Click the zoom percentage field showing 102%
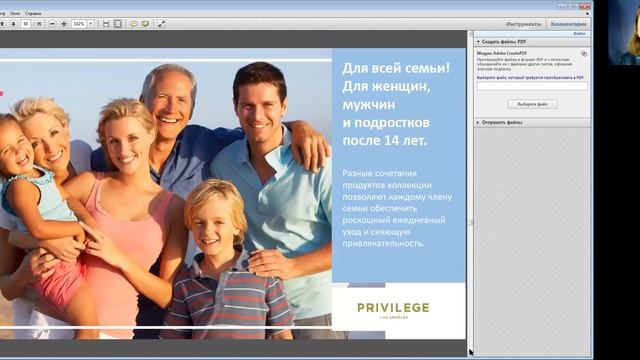 pos(79,24)
